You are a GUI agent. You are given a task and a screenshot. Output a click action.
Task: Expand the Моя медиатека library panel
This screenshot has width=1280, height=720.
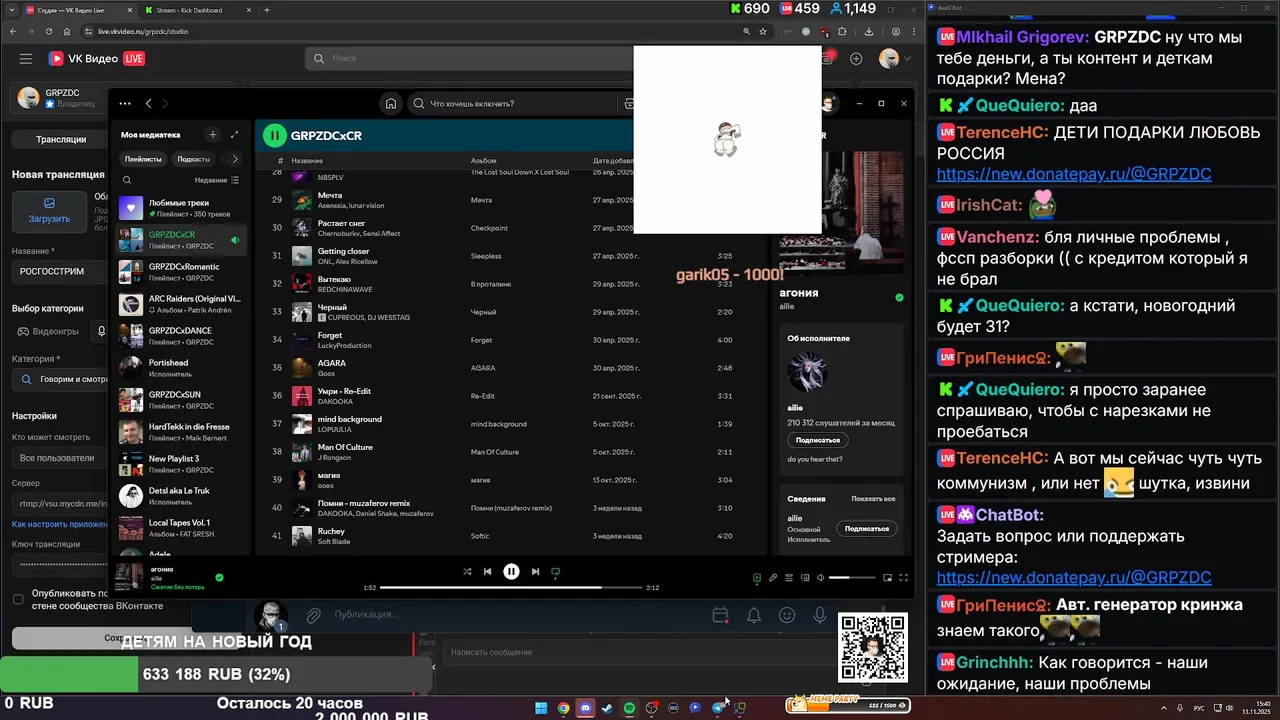click(x=235, y=134)
